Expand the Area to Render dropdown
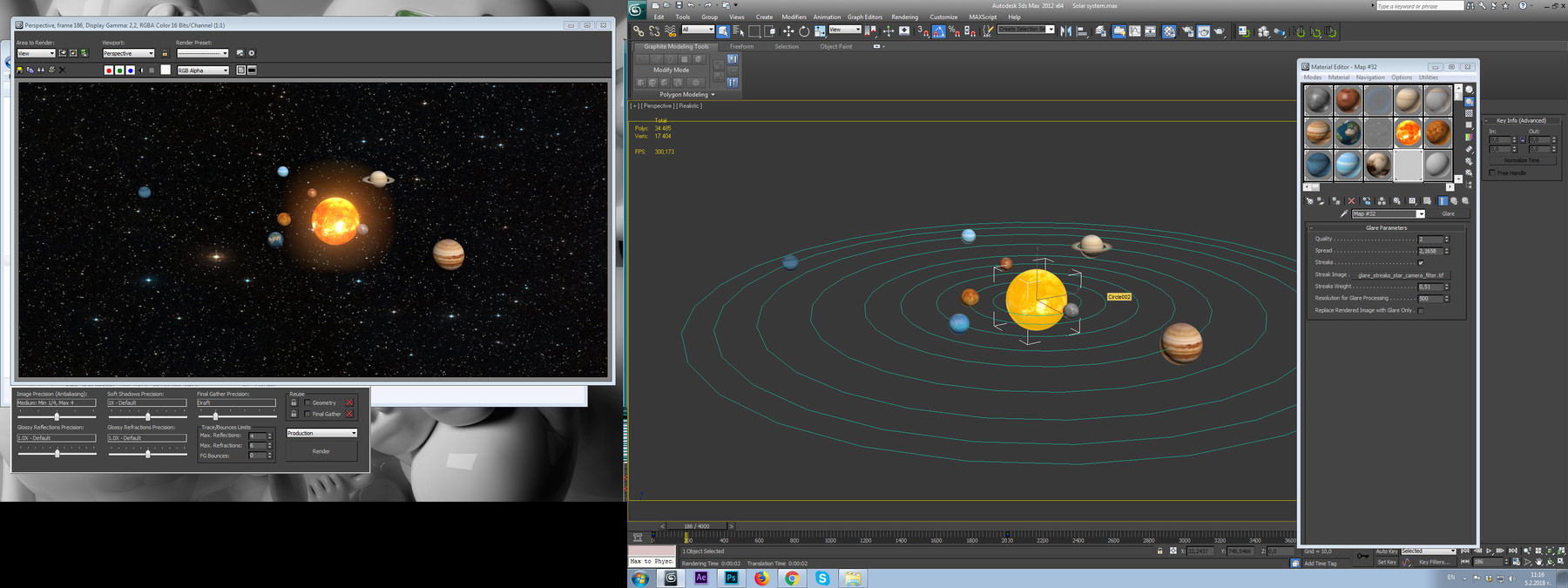Screen dimensions: 1568x588 [x=36, y=53]
